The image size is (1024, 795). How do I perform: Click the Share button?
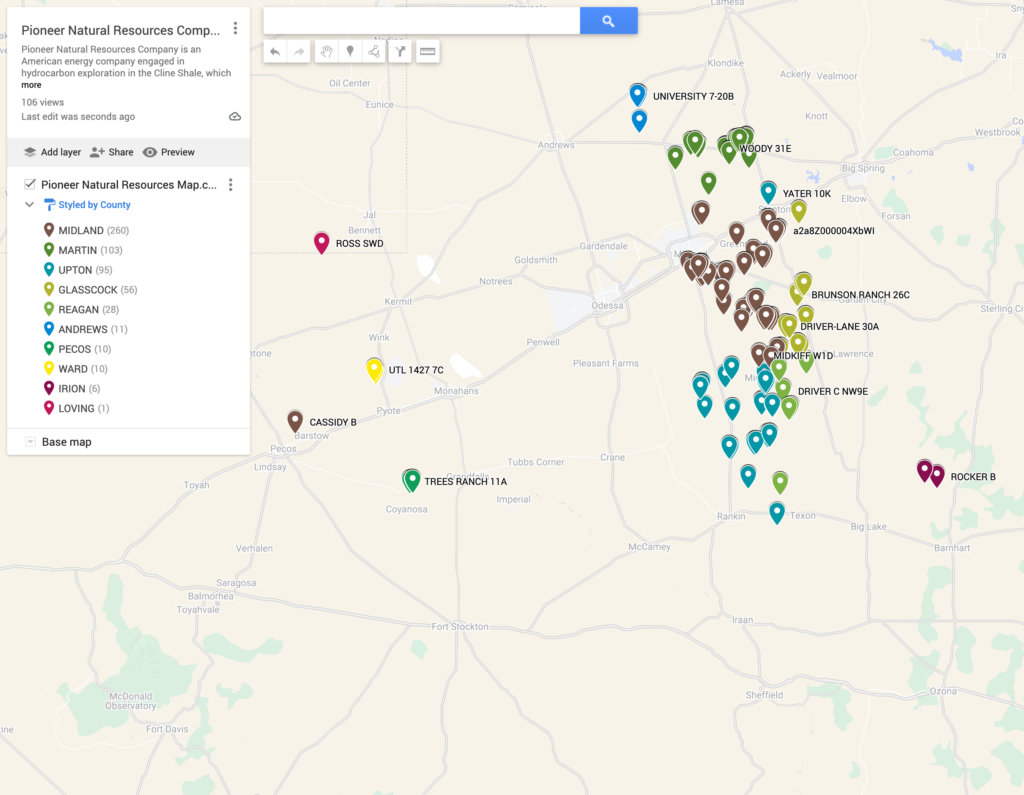click(112, 152)
